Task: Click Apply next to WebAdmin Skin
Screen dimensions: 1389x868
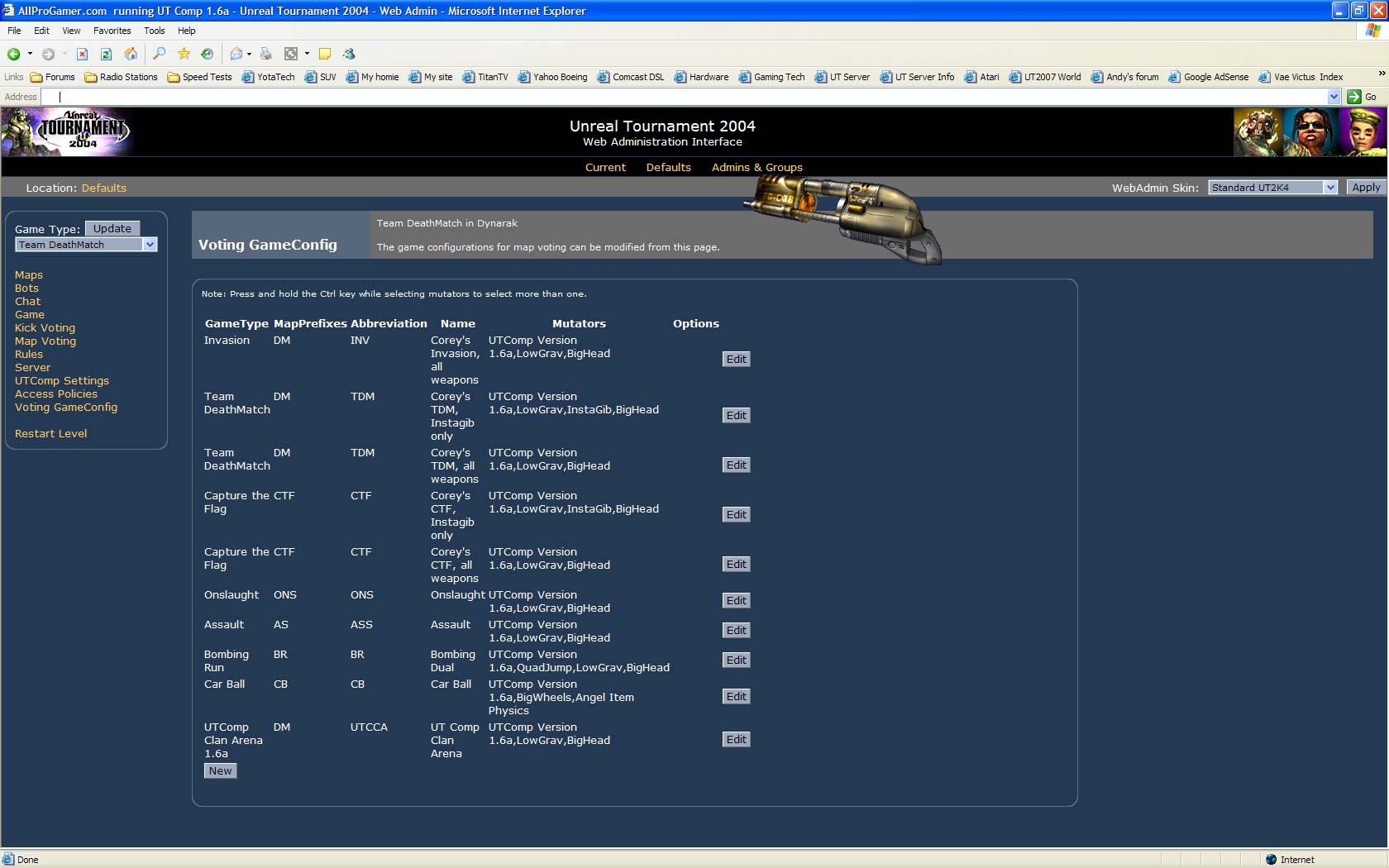Action: [x=1366, y=188]
